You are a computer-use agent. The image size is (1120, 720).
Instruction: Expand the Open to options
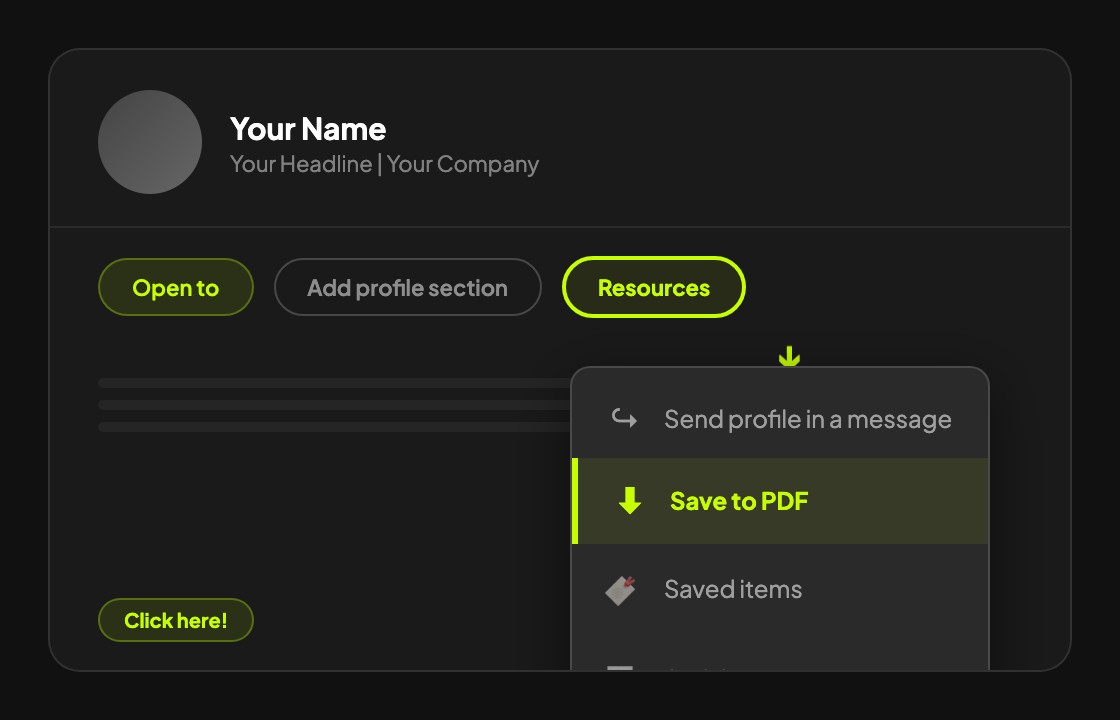coord(175,287)
